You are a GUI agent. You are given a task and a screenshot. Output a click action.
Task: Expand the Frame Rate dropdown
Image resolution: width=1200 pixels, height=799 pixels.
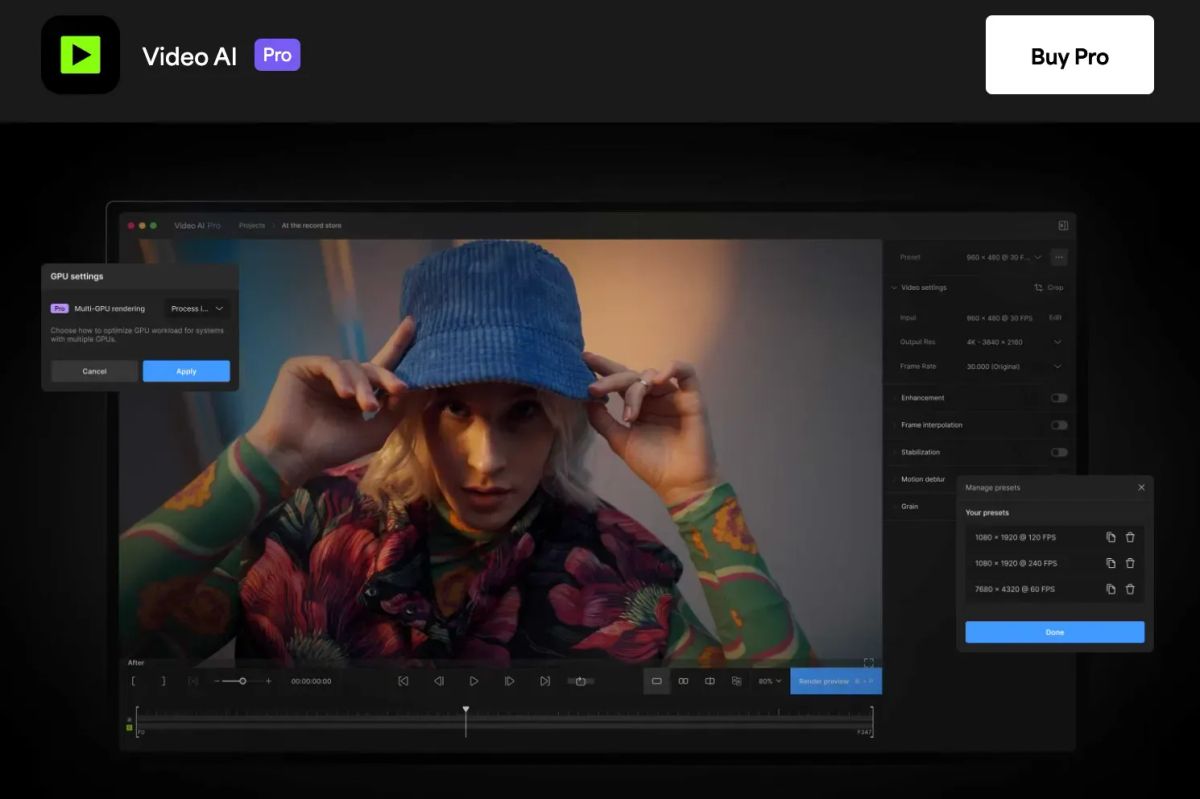(1014, 366)
